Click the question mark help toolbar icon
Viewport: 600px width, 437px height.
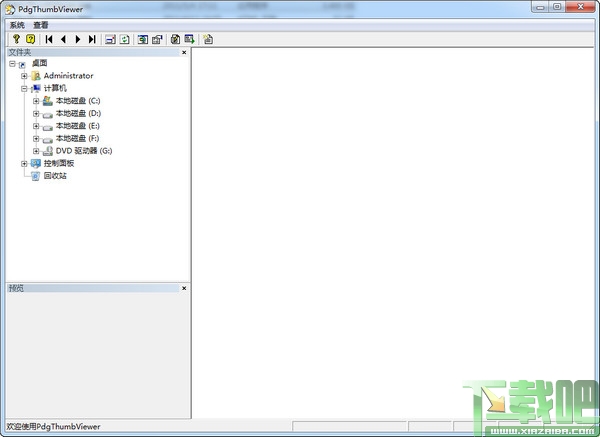(x=16, y=39)
